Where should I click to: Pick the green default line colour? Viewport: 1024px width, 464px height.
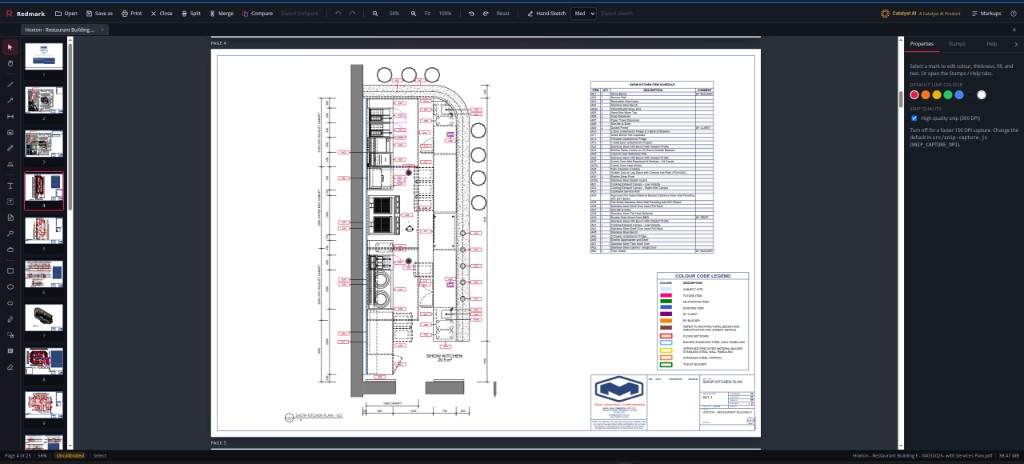pos(948,95)
